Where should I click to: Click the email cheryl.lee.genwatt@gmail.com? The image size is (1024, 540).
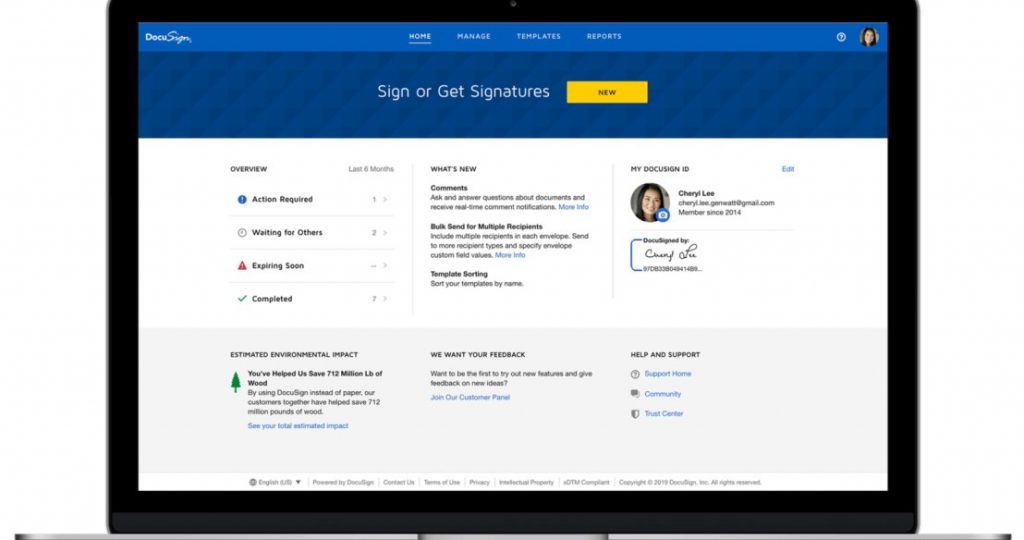tap(726, 203)
